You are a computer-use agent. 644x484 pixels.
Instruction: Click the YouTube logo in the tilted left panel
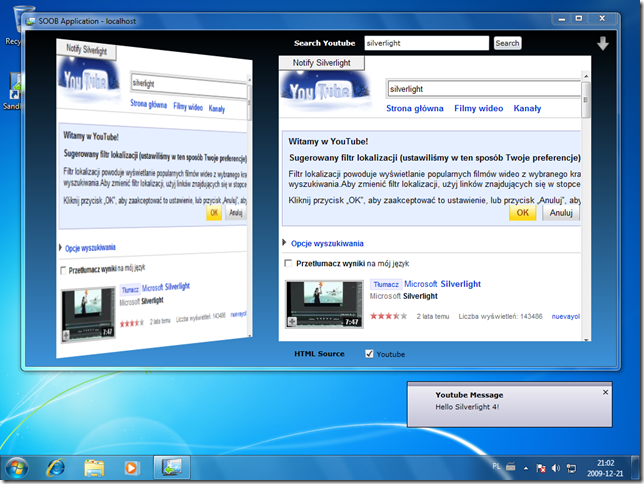coord(88,80)
